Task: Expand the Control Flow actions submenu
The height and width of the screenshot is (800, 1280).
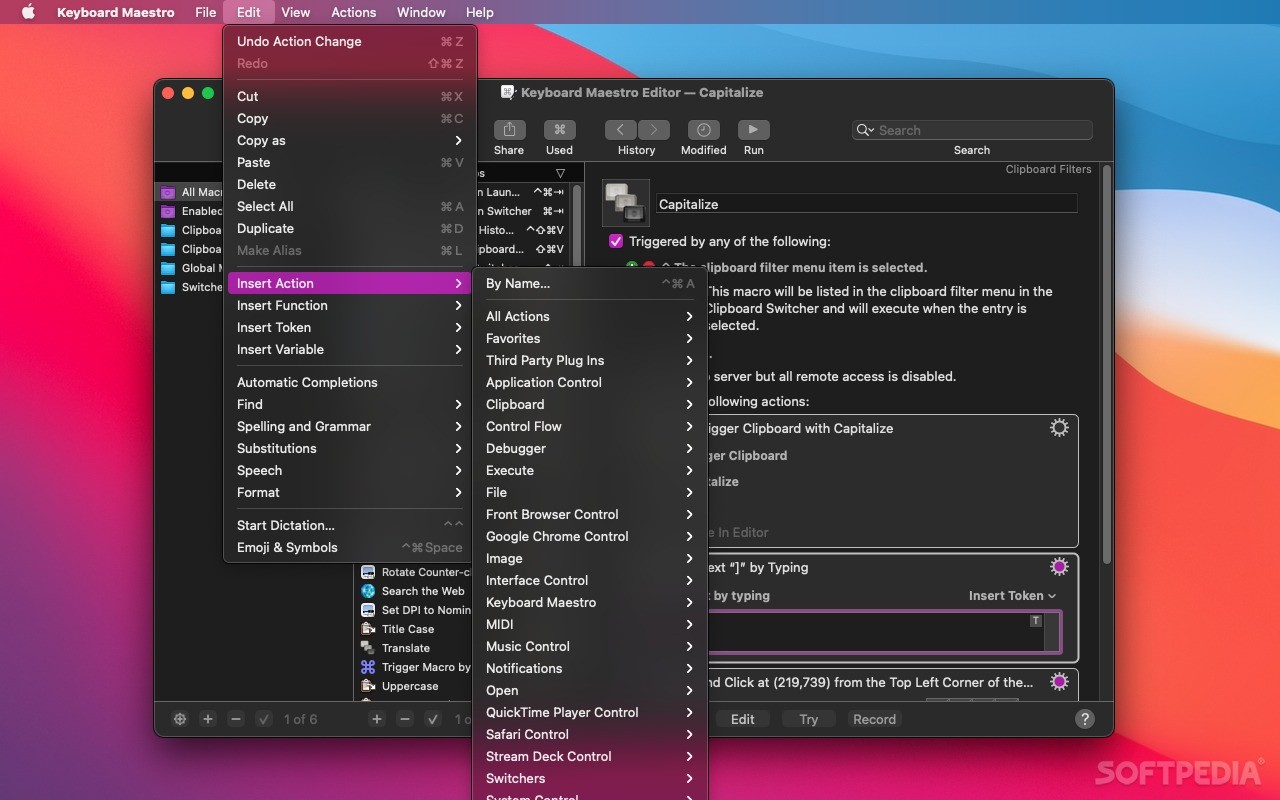Action: pos(590,426)
